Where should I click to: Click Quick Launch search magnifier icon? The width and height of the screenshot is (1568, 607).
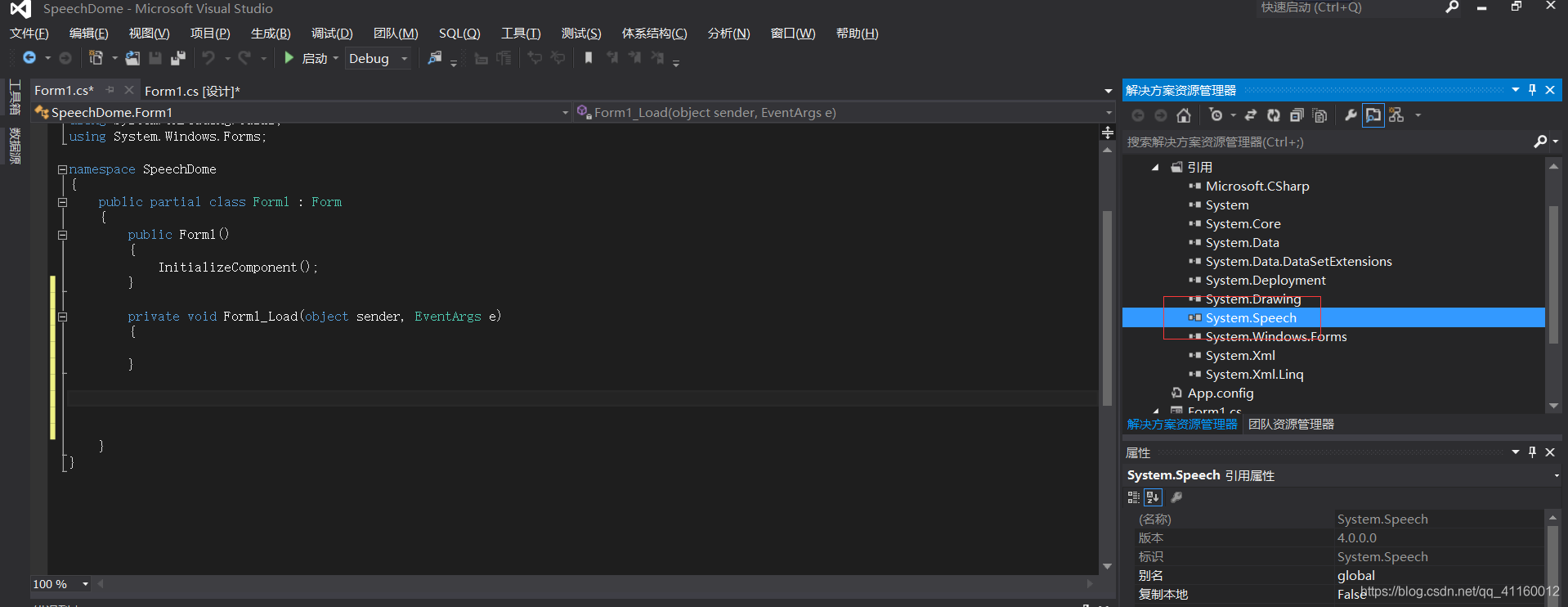tap(1452, 7)
